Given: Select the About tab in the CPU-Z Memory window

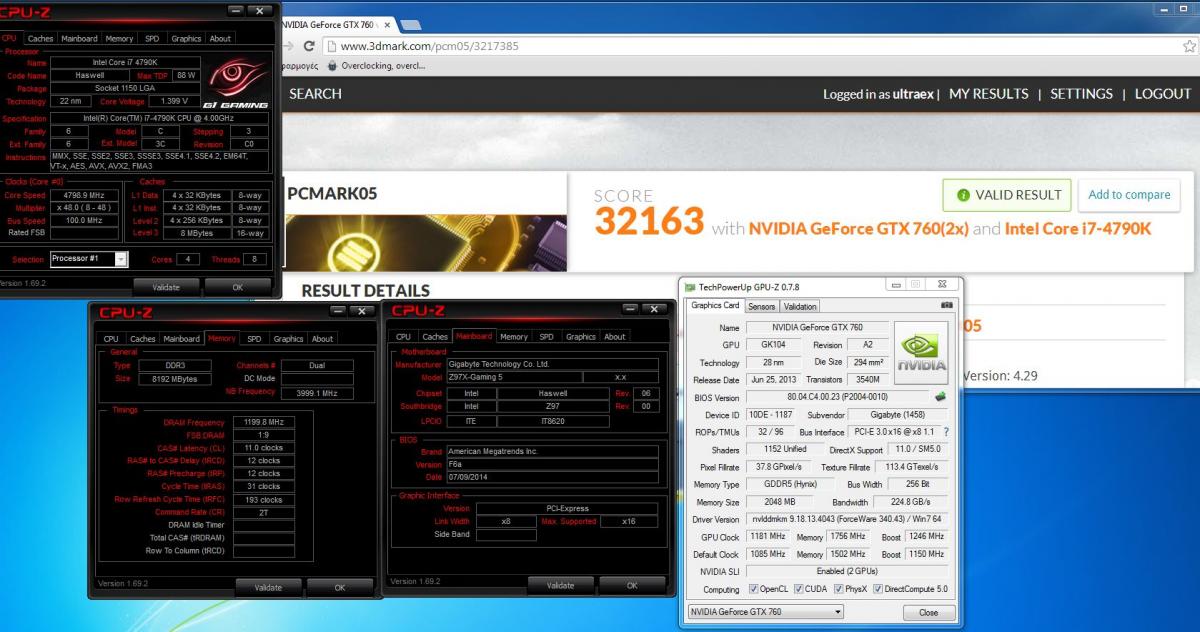Looking at the screenshot, I should tap(322, 338).
